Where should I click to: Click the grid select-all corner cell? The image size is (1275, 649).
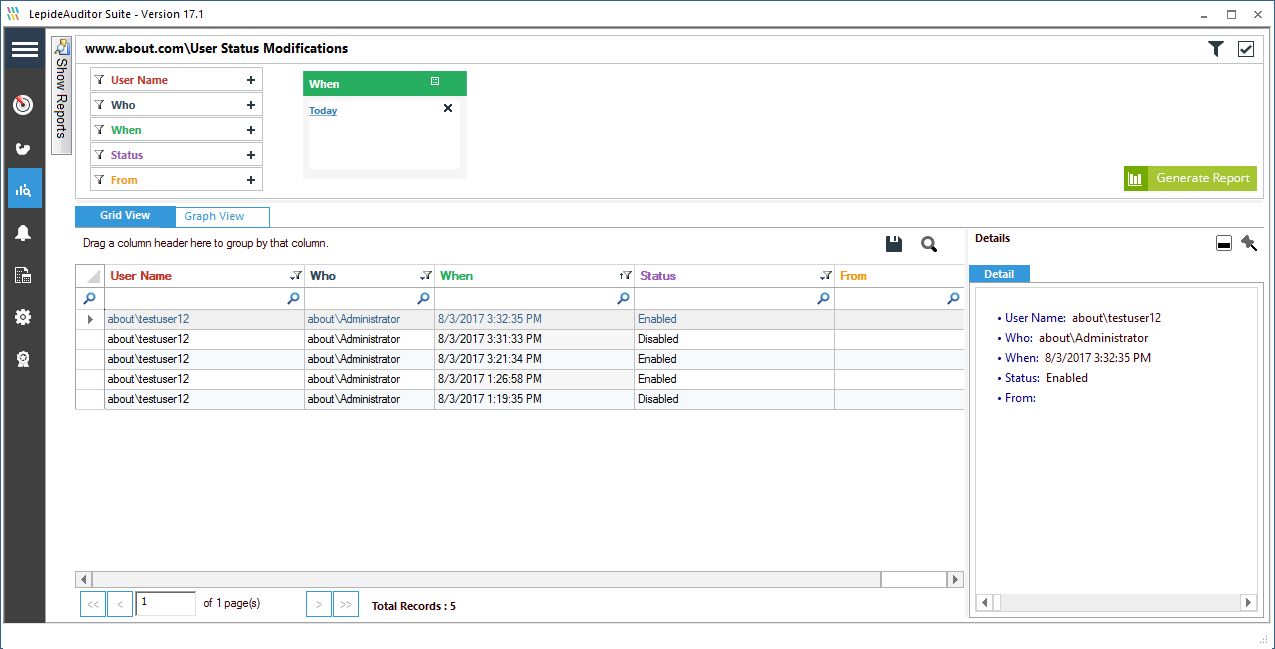click(90, 276)
